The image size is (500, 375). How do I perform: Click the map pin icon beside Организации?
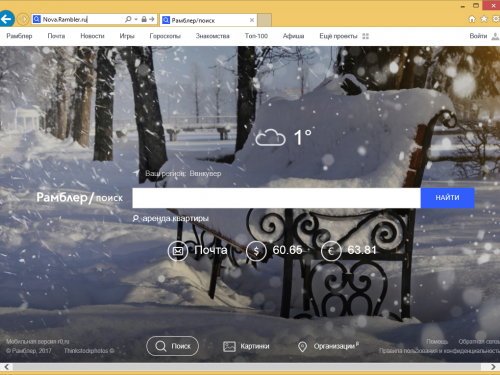[x=302, y=347]
